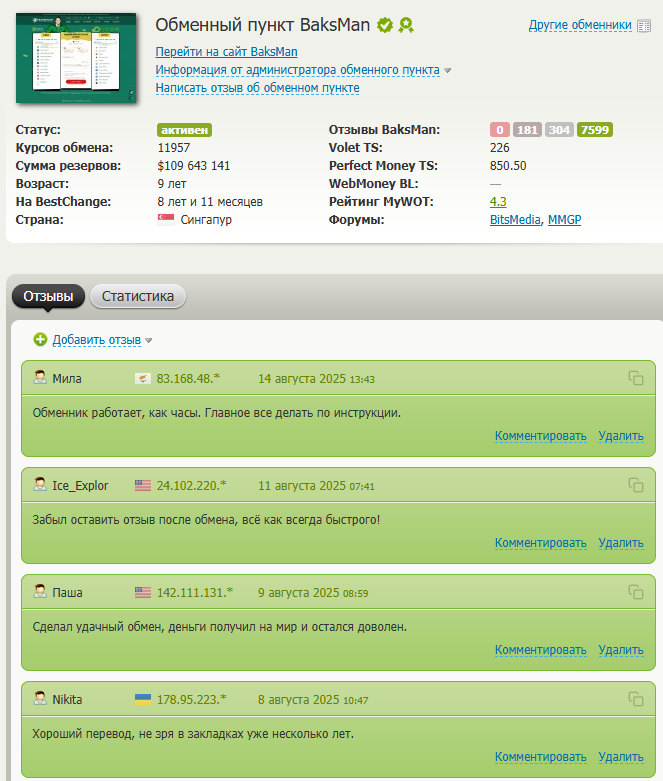Image resolution: width=663 pixels, height=781 pixels.
Task: Switch to the Статистика tab
Action: pos(138,296)
